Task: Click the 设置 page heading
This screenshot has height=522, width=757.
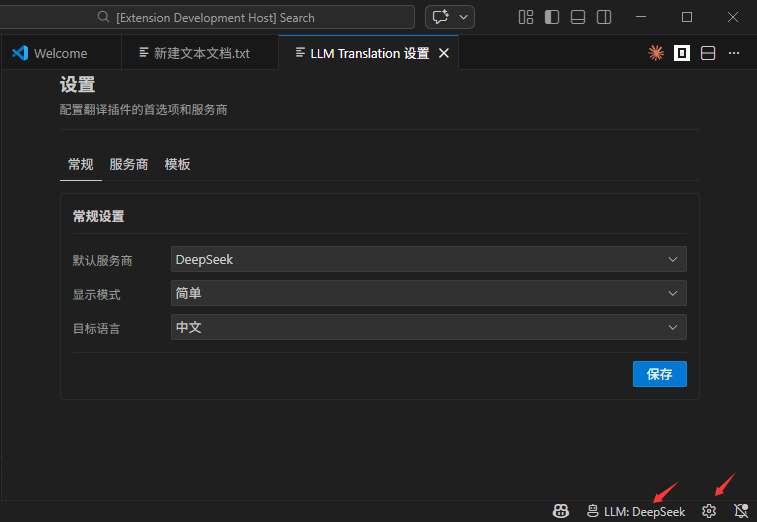Action: click(77, 85)
